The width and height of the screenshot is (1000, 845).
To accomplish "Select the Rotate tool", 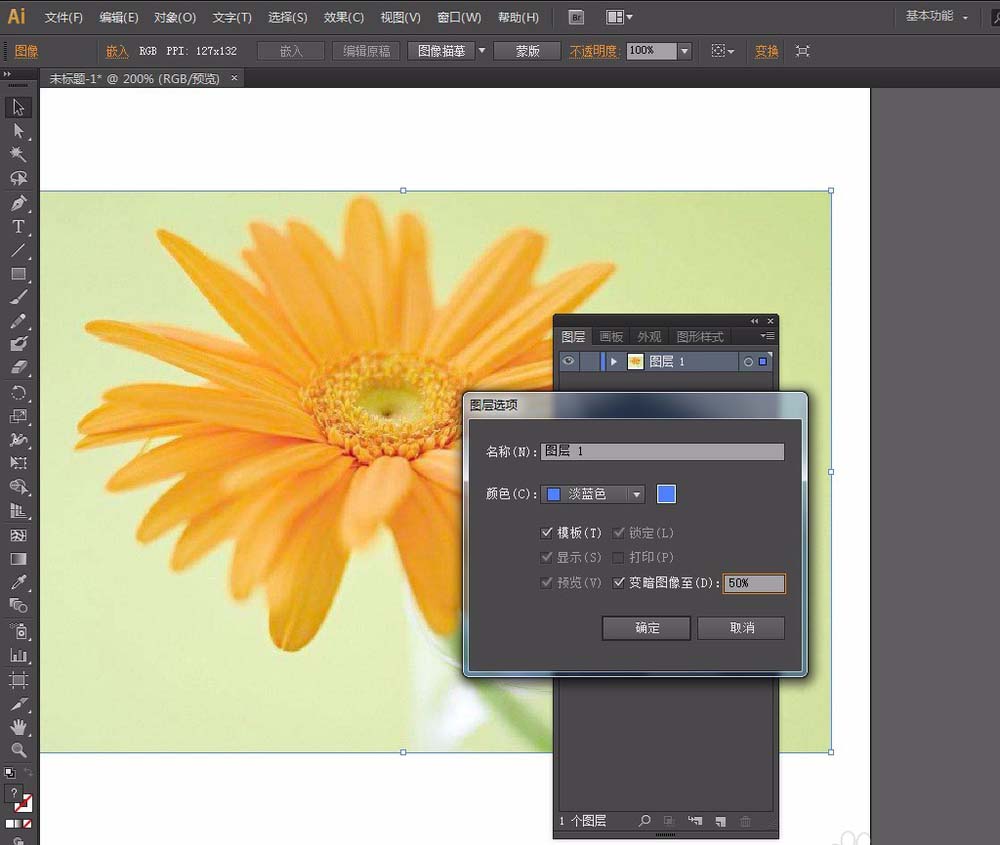I will coord(18,393).
